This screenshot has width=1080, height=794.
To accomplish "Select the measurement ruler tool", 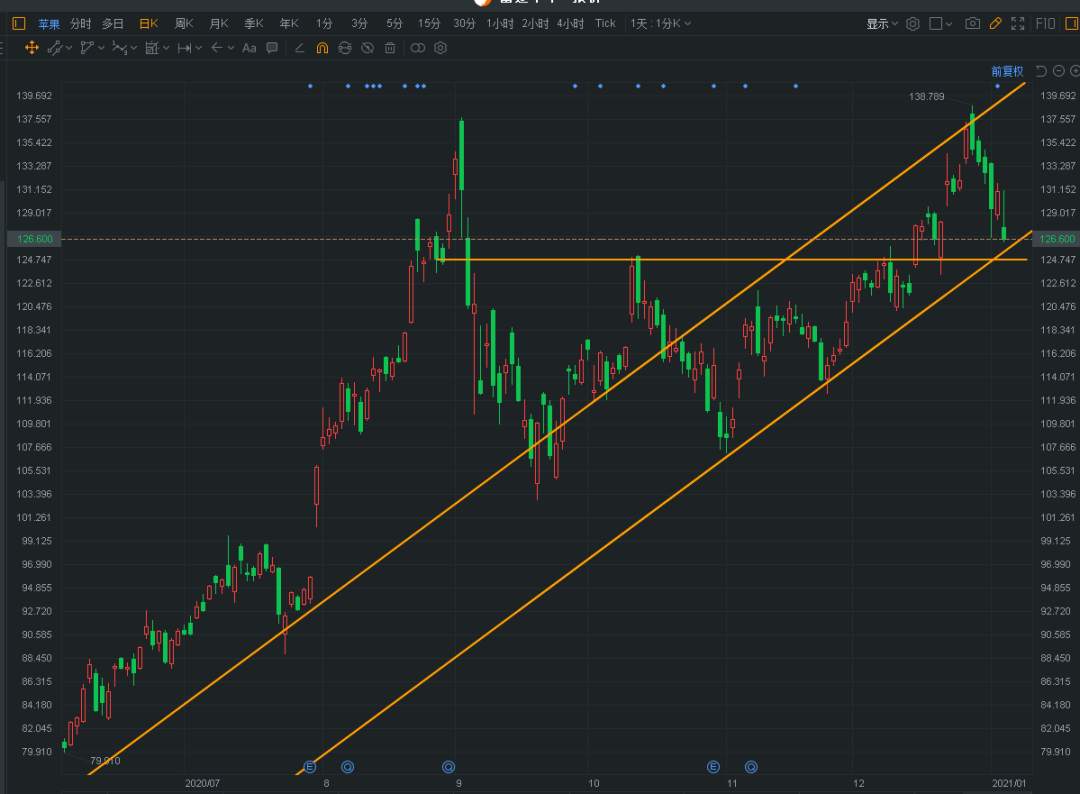I will (x=152, y=48).
